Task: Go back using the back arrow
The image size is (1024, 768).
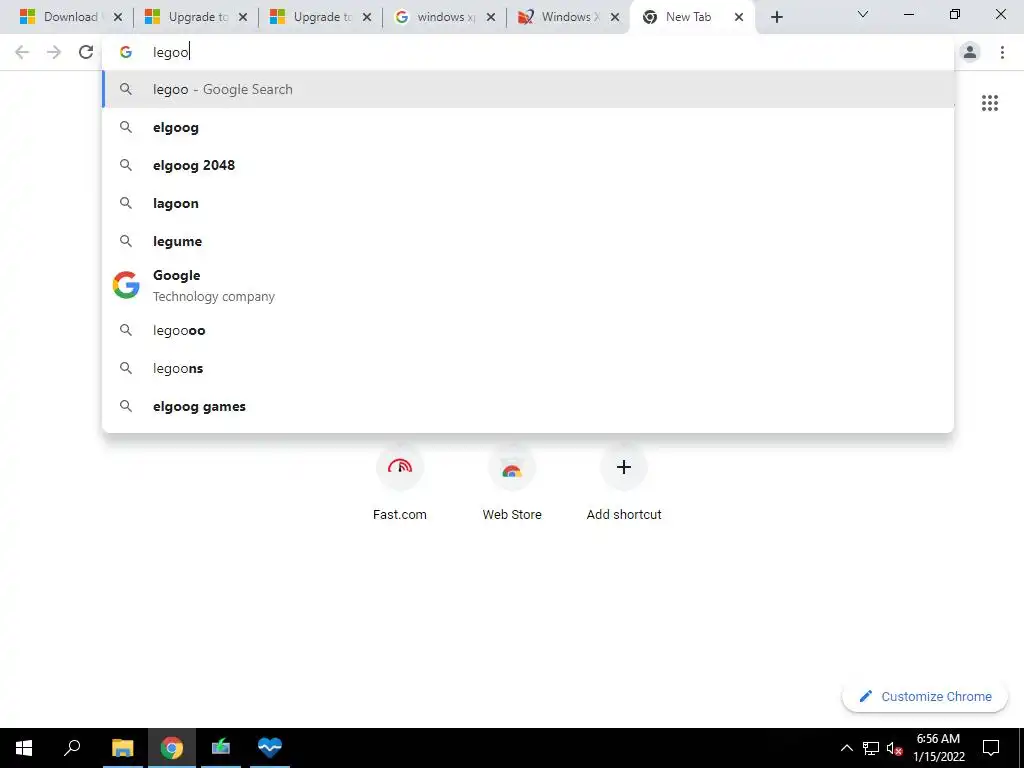Action: pyautogui.click(x=22, y=52)
